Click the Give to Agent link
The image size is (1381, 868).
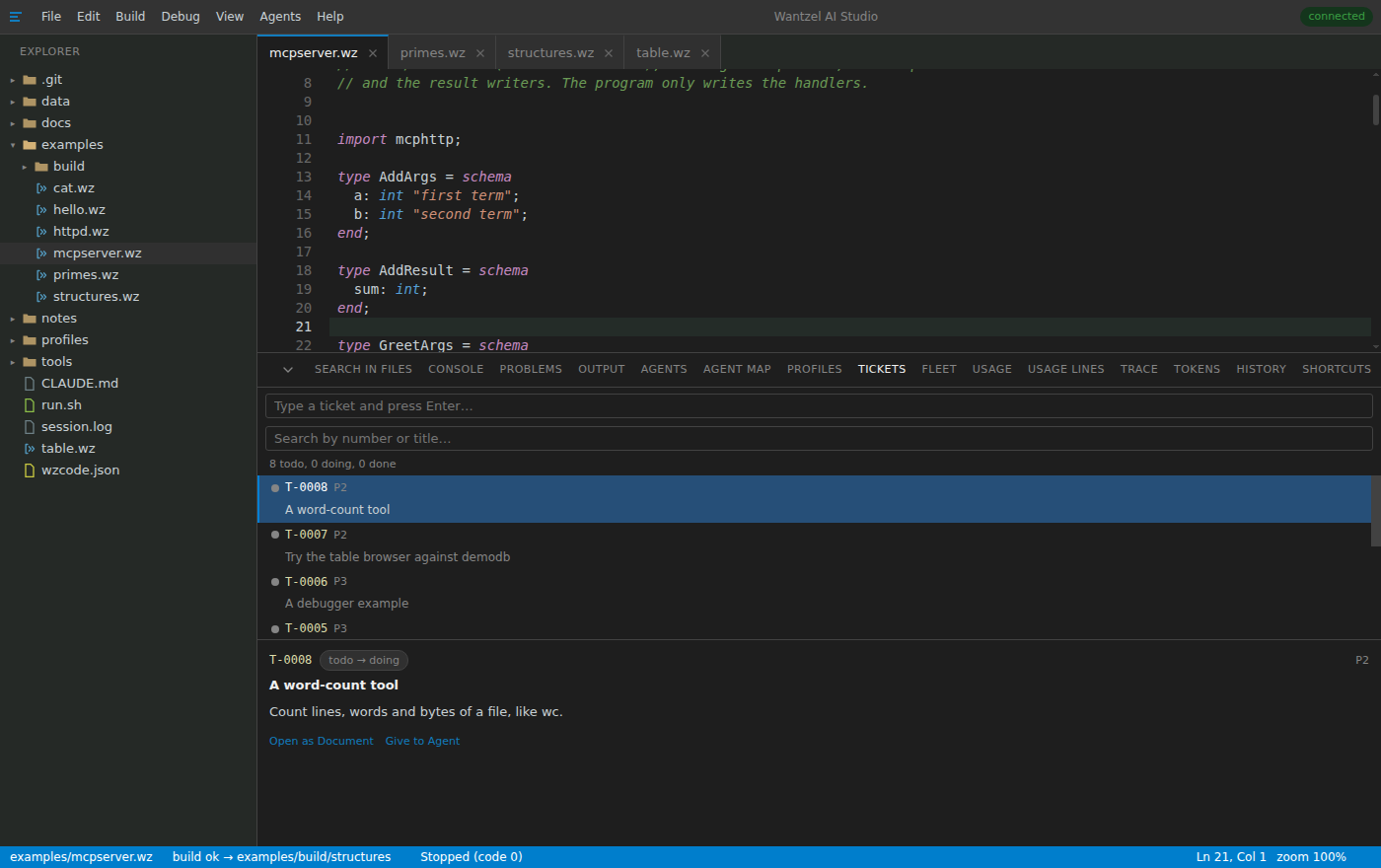(x=422, y=742)
